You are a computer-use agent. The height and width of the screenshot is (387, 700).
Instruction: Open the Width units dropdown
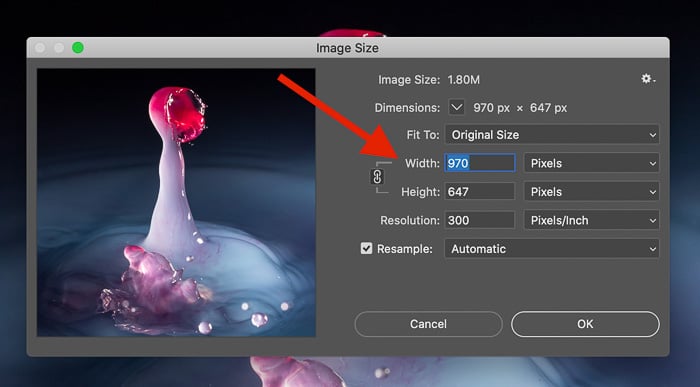(x=592, y=163)
